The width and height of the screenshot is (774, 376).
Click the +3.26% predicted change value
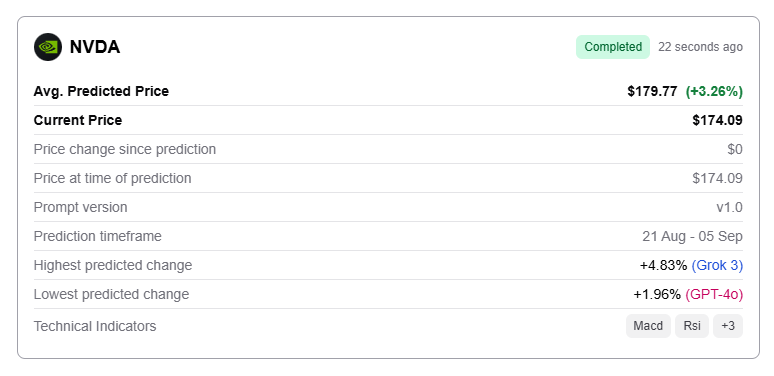pos(714,91)
